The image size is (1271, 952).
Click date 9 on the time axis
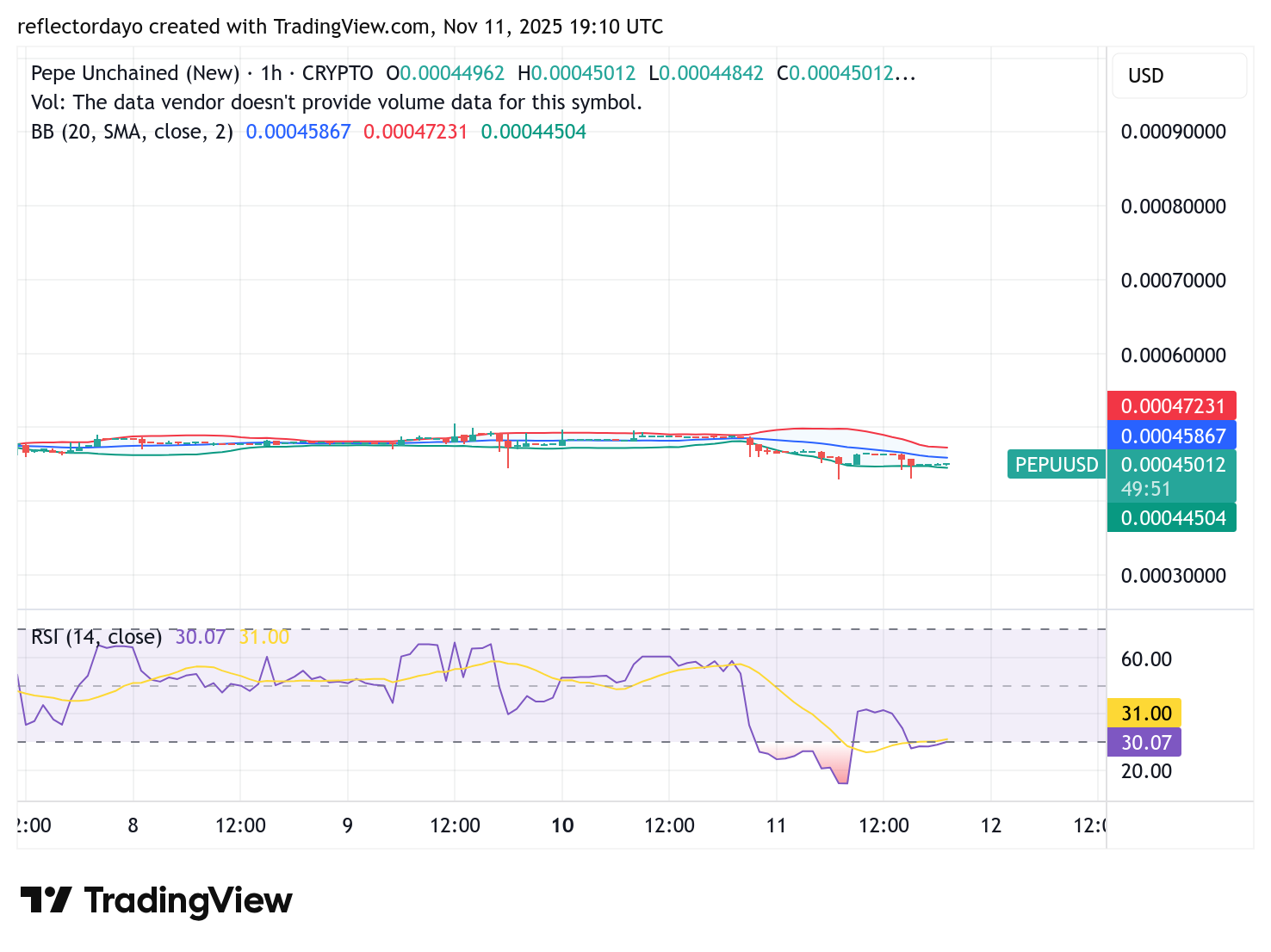pos(348,825)
